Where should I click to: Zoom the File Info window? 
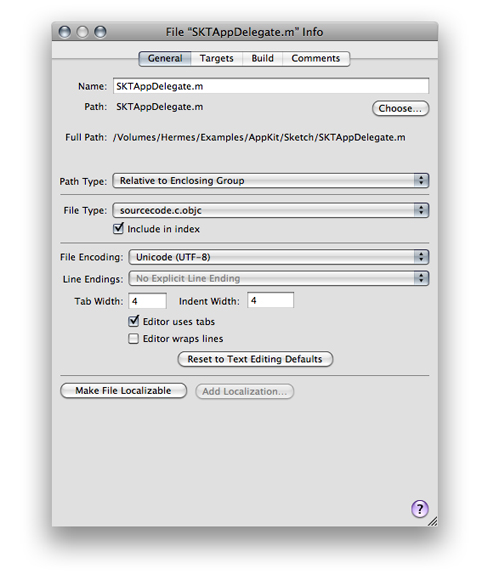tap(100, 32)
